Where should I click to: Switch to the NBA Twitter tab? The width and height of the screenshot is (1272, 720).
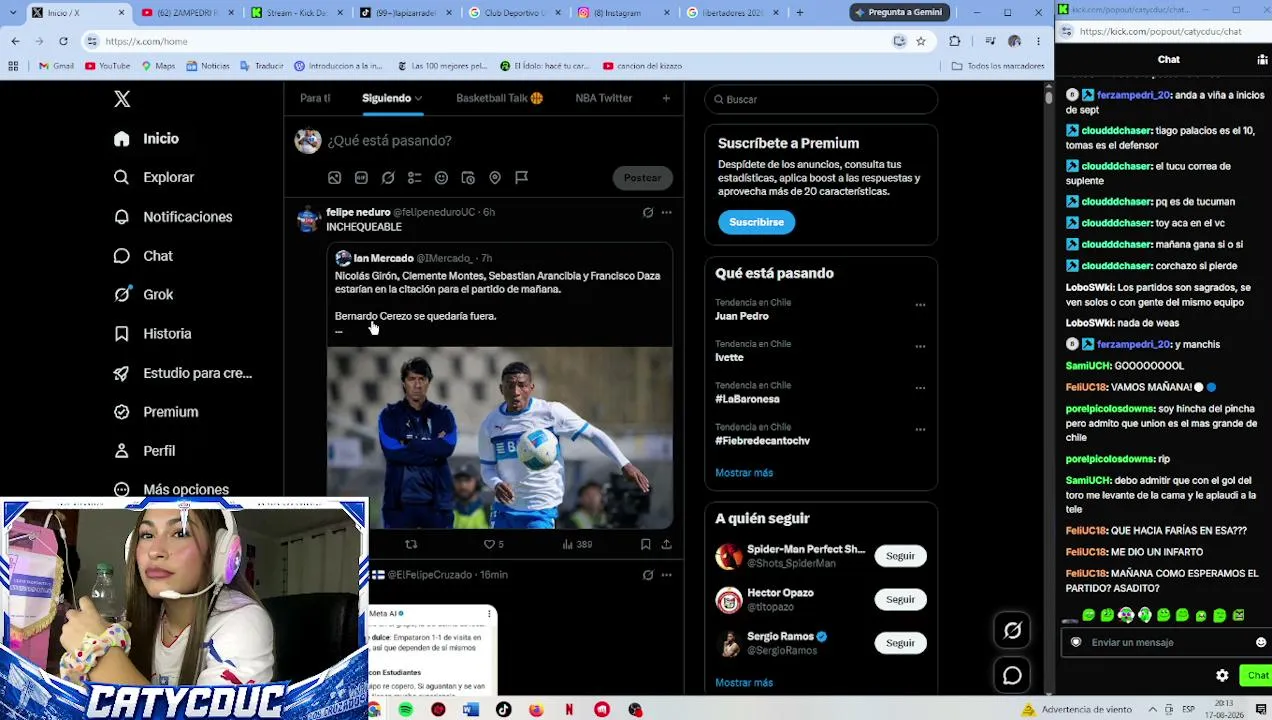click(x=604, y=98)
